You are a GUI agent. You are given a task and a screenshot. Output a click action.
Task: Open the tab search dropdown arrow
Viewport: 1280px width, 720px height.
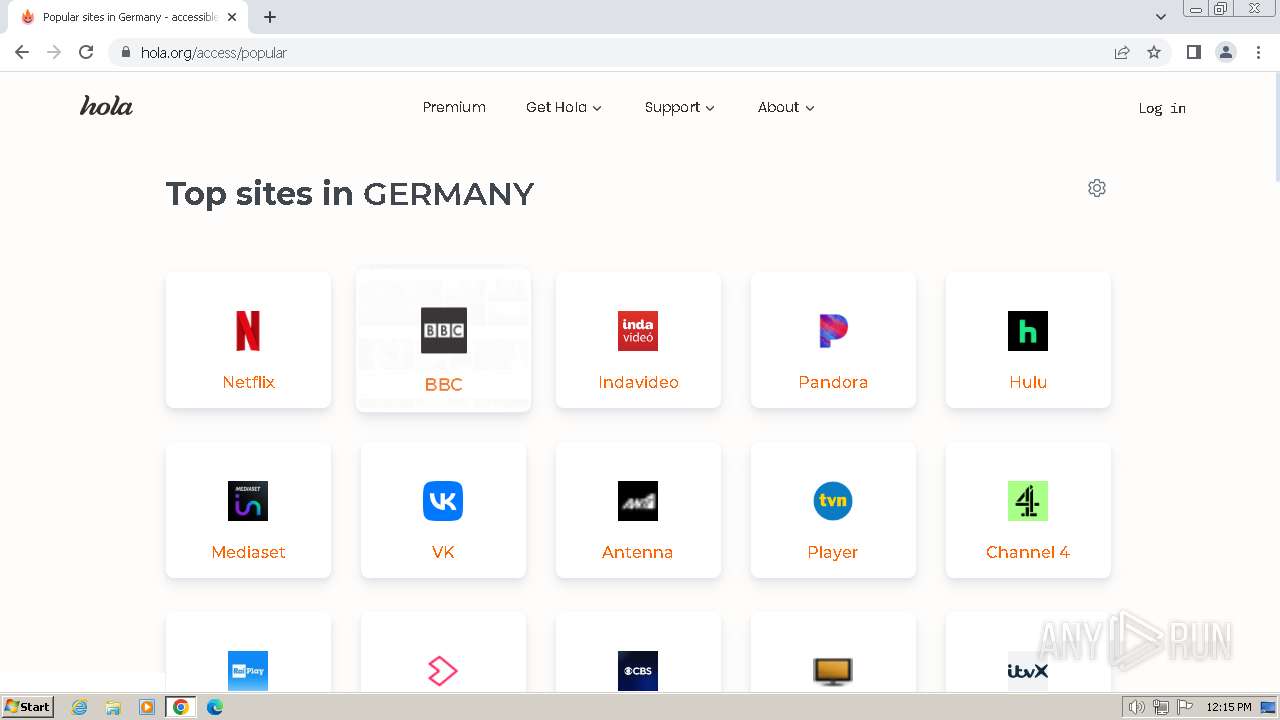[1161, 17]
